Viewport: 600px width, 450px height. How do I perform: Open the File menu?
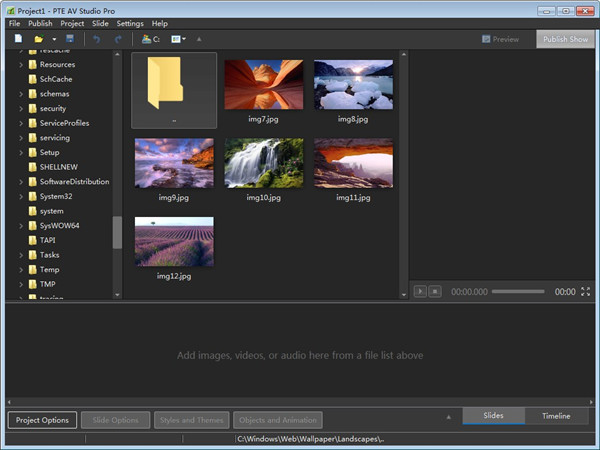pyautogui.click(x=15, y=24)
